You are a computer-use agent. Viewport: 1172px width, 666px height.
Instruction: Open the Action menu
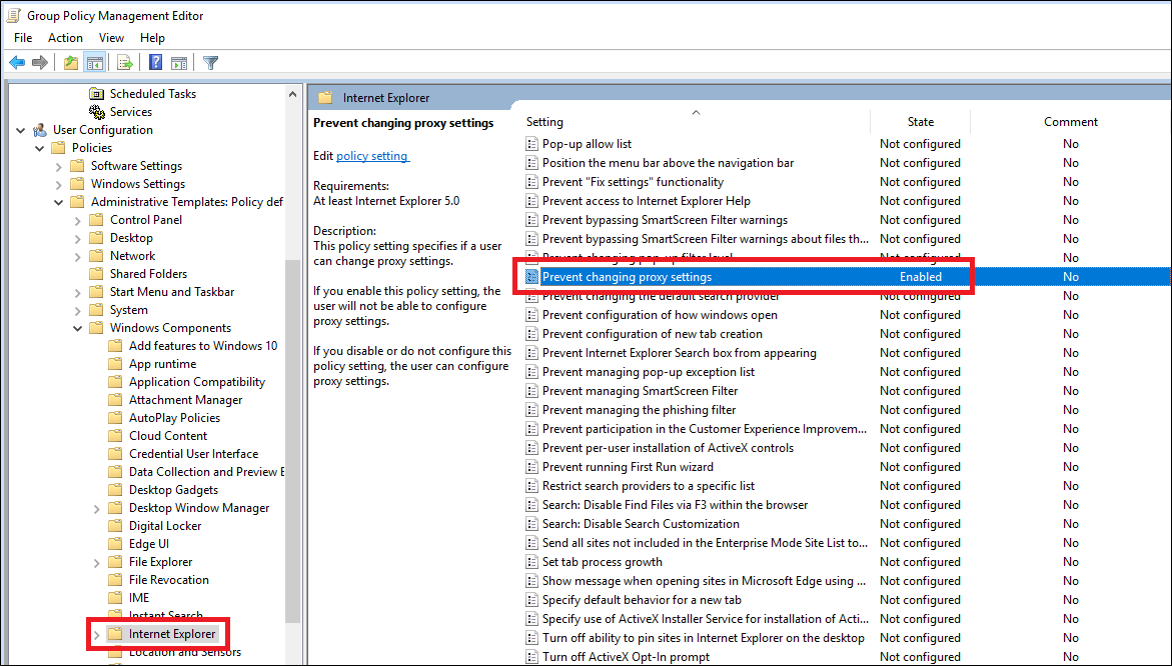(x=65, y=37)
